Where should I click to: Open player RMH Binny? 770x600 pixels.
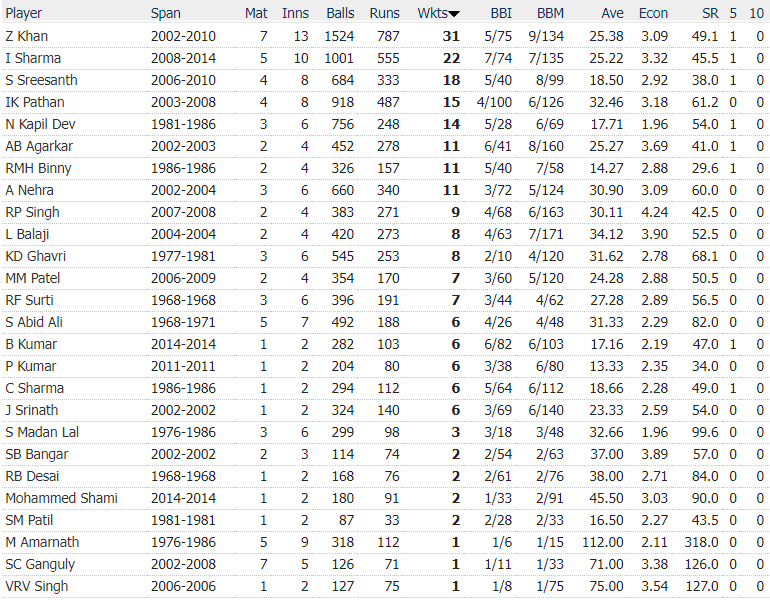tap(38, 168)
